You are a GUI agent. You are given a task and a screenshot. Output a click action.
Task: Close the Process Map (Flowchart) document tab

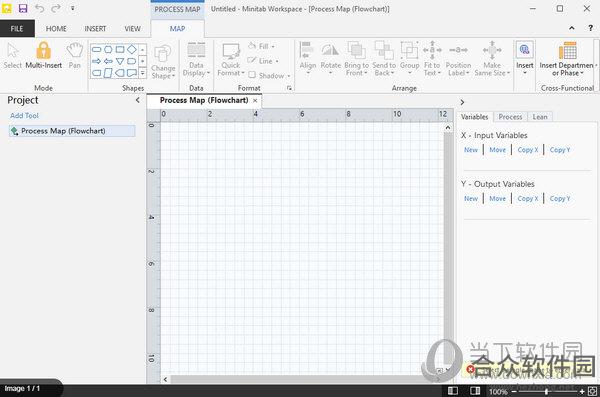point(255,101)
